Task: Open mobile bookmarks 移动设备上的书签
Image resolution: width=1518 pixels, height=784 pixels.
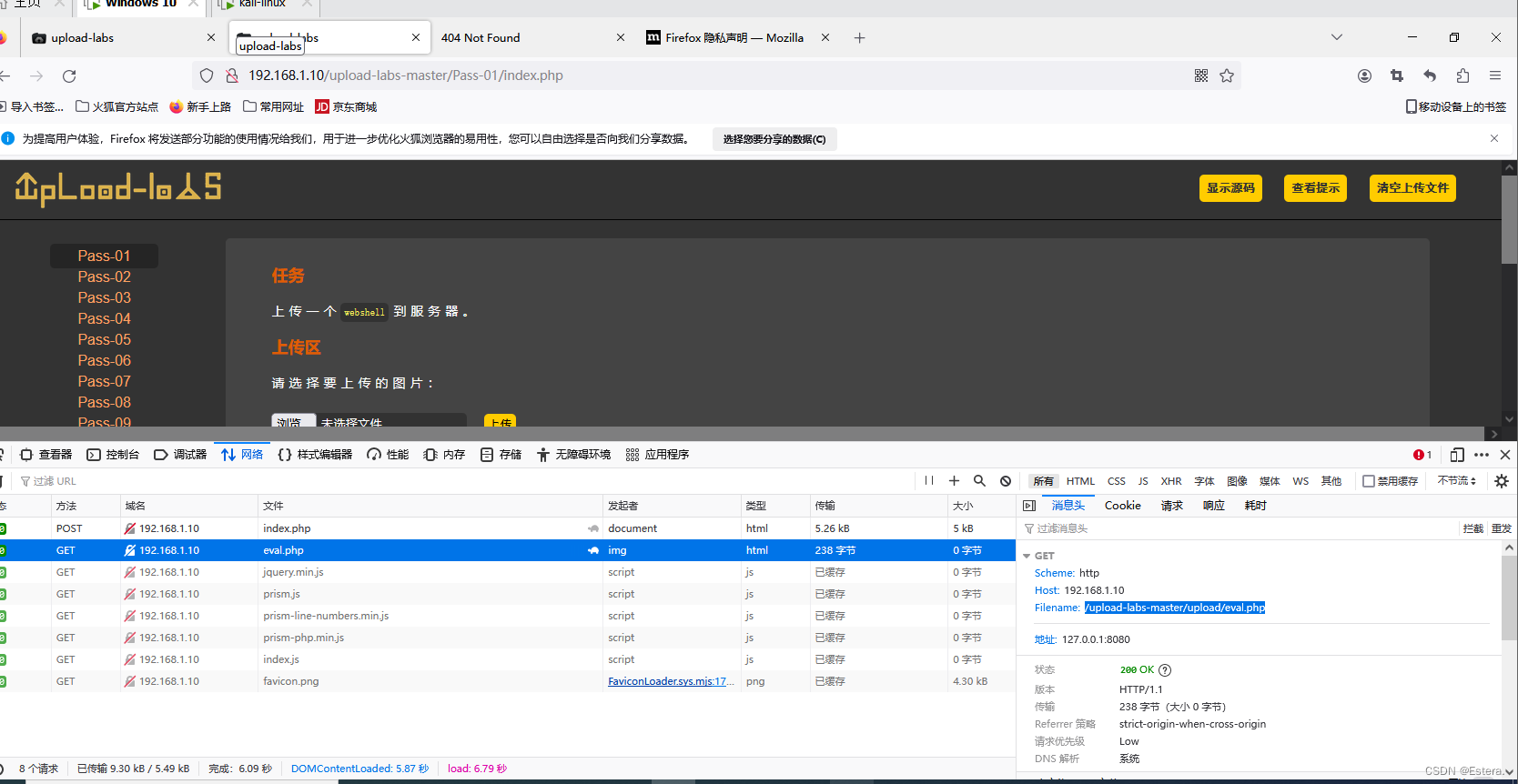Action: (1456, 106)
